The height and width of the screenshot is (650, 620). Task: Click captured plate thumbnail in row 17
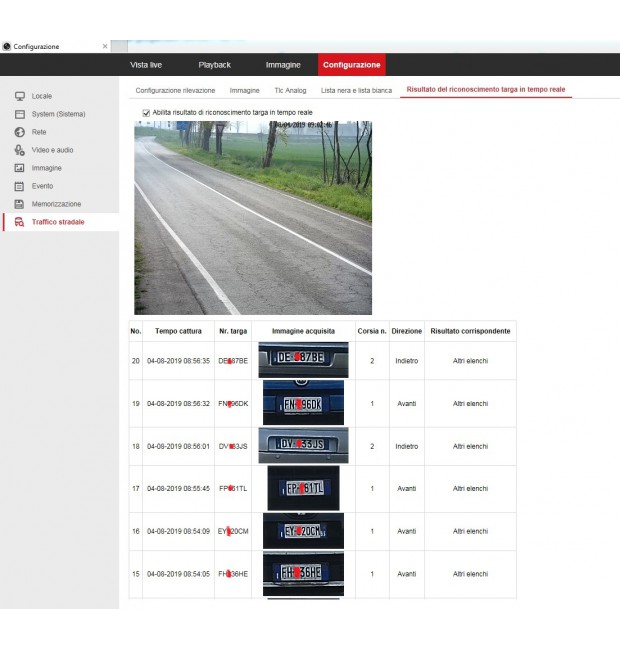click(x=303, y=488)
